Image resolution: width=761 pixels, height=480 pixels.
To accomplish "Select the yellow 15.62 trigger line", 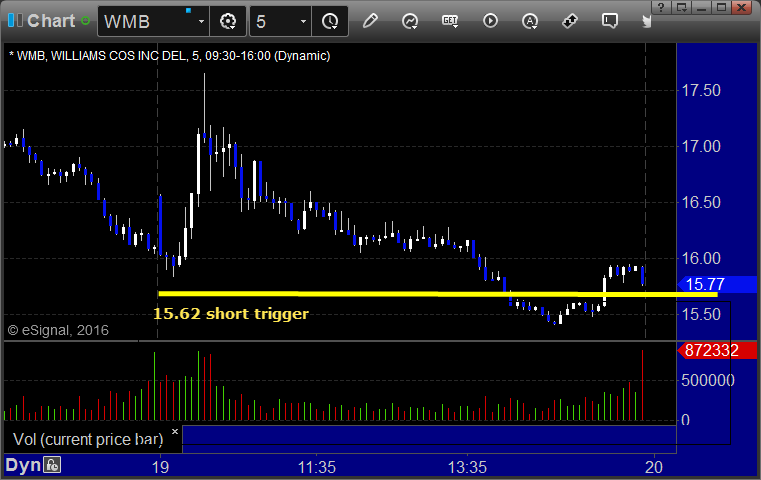I will 438,294.
